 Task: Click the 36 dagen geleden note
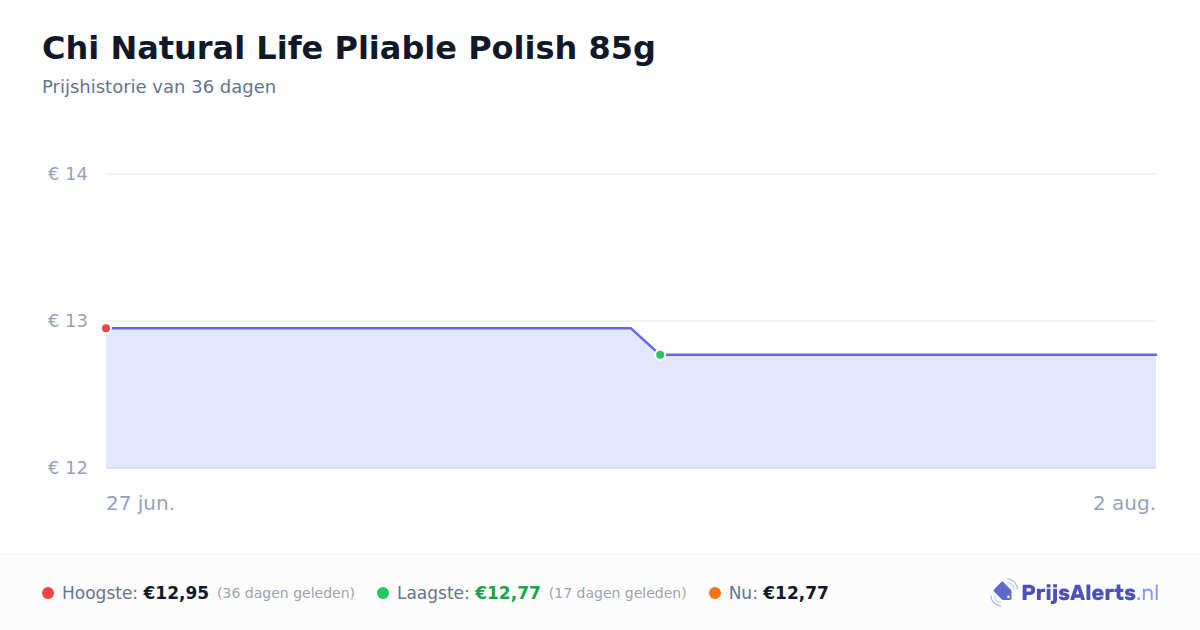286,593
